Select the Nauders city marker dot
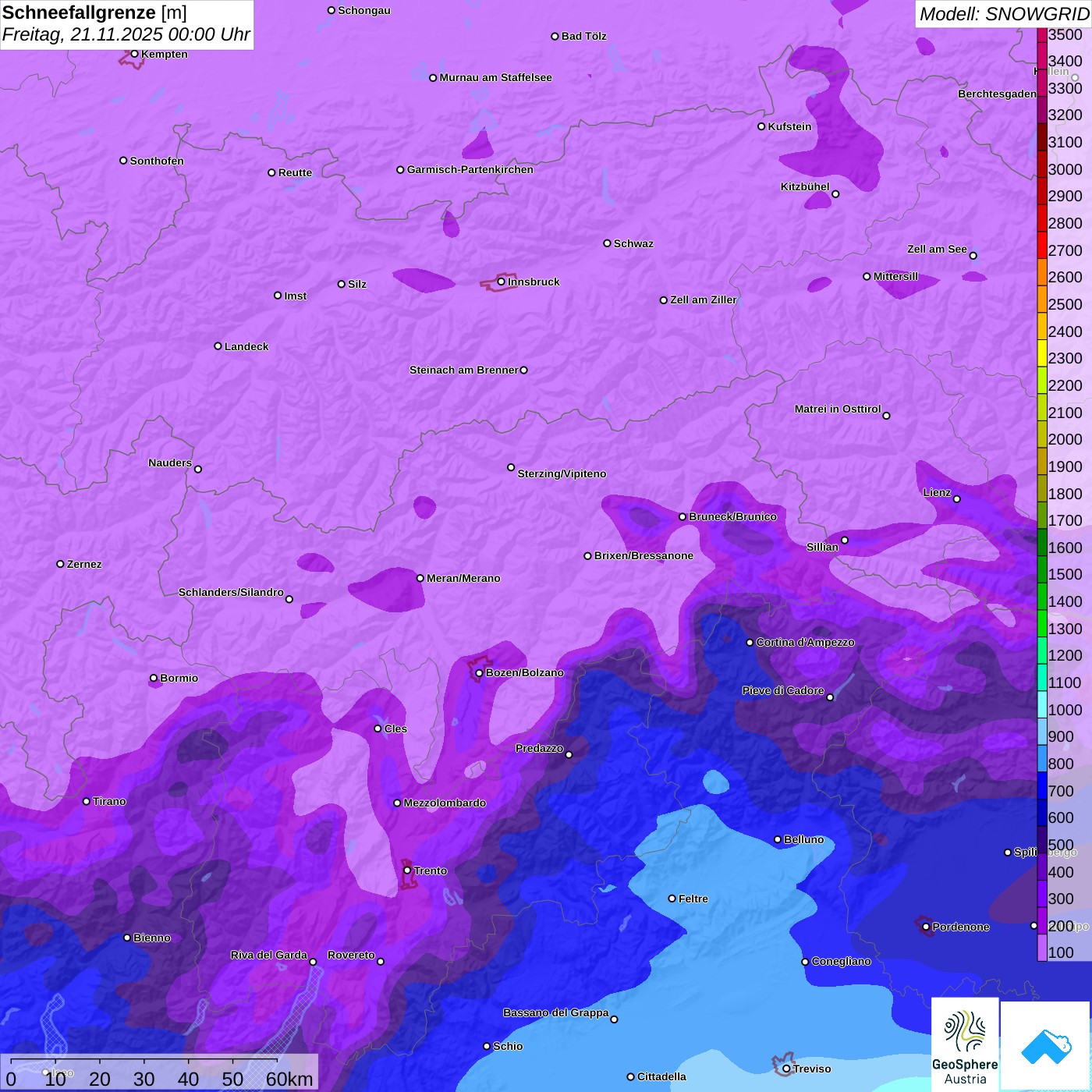1092x1092 pixels. [198, 469]
